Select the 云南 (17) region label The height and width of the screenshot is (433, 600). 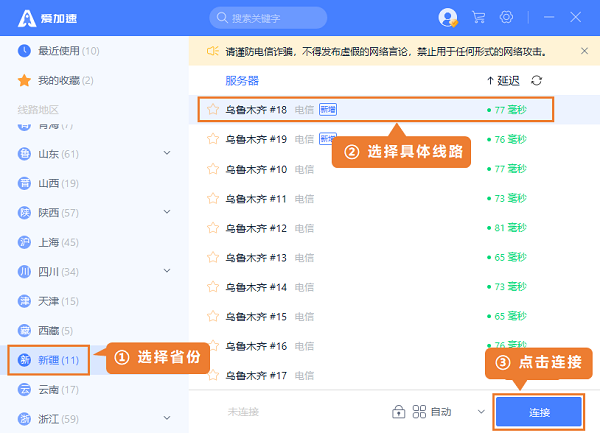point(58,390)
